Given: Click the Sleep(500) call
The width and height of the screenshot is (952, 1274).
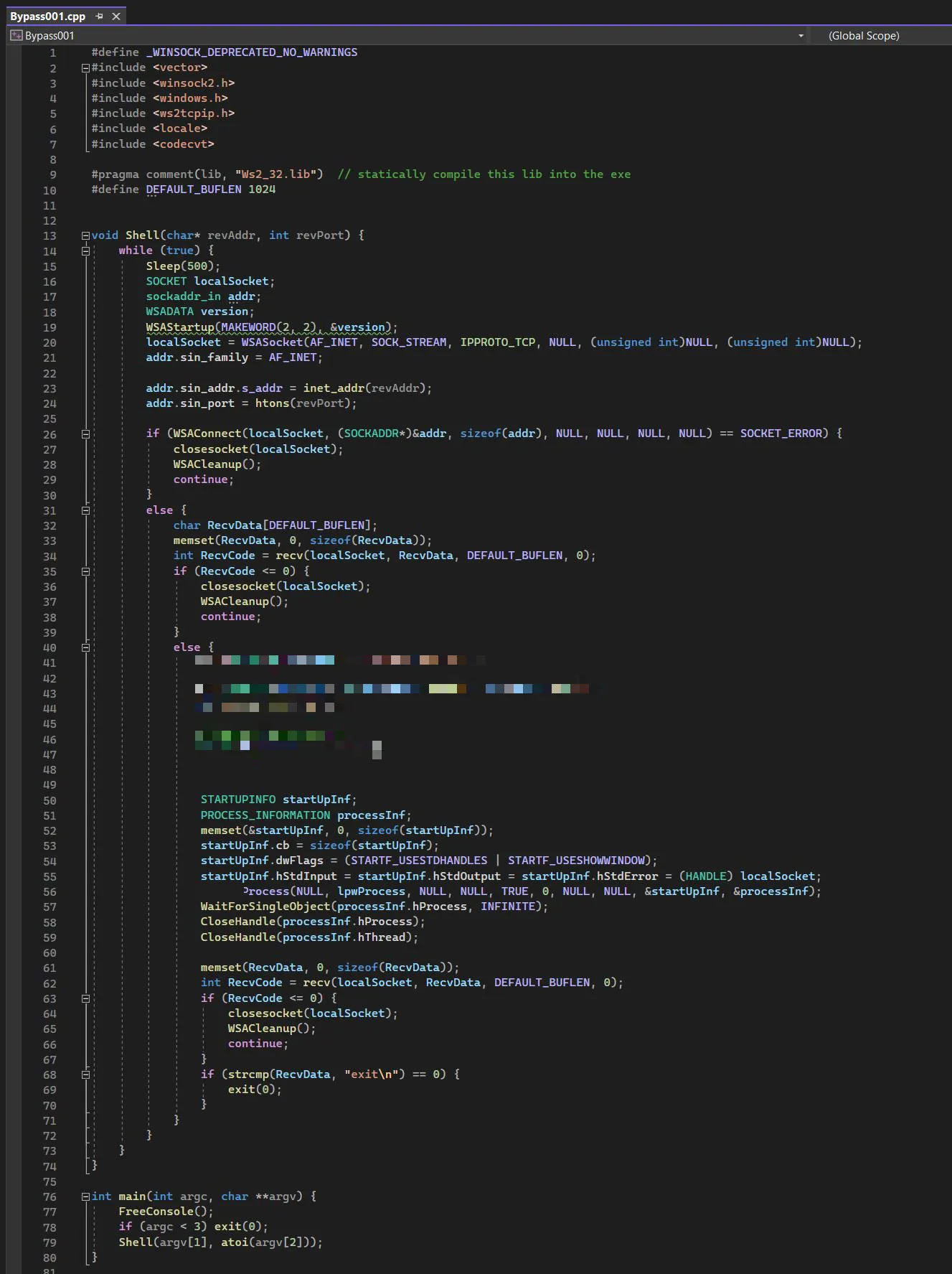Looking at the screenshot, I should (183, 266).
